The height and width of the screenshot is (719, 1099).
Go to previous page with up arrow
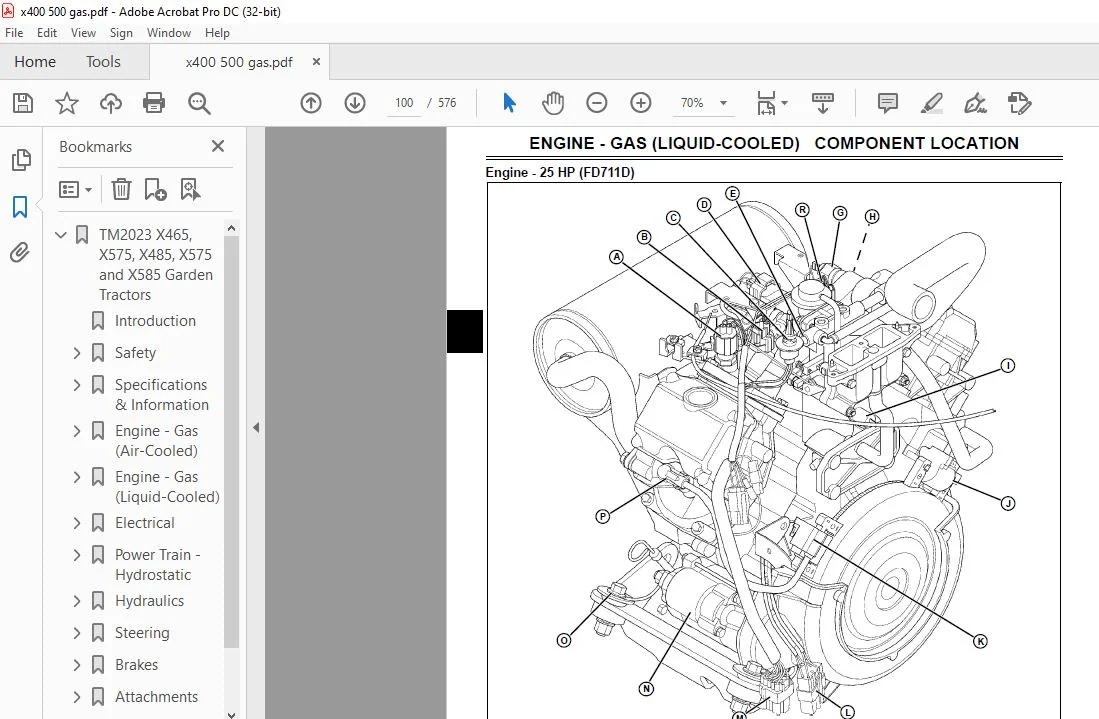311,104
